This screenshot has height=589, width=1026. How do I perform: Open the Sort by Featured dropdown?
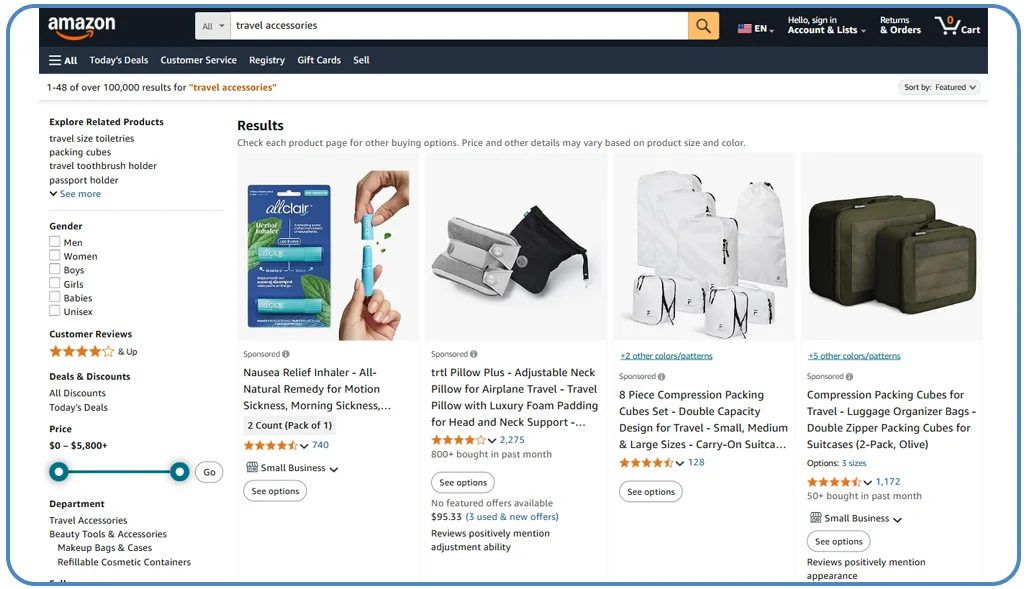click(940, 87)
